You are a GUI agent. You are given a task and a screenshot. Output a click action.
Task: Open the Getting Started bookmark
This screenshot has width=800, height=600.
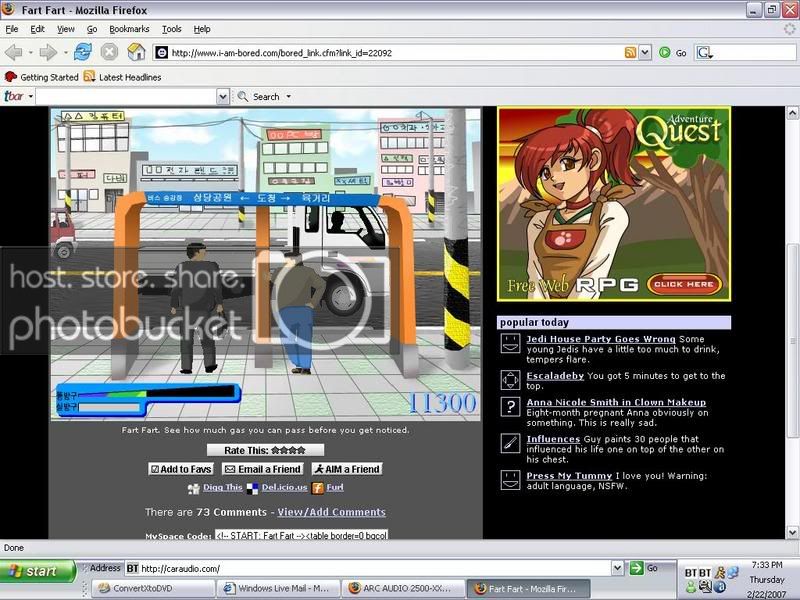[42, 77]
